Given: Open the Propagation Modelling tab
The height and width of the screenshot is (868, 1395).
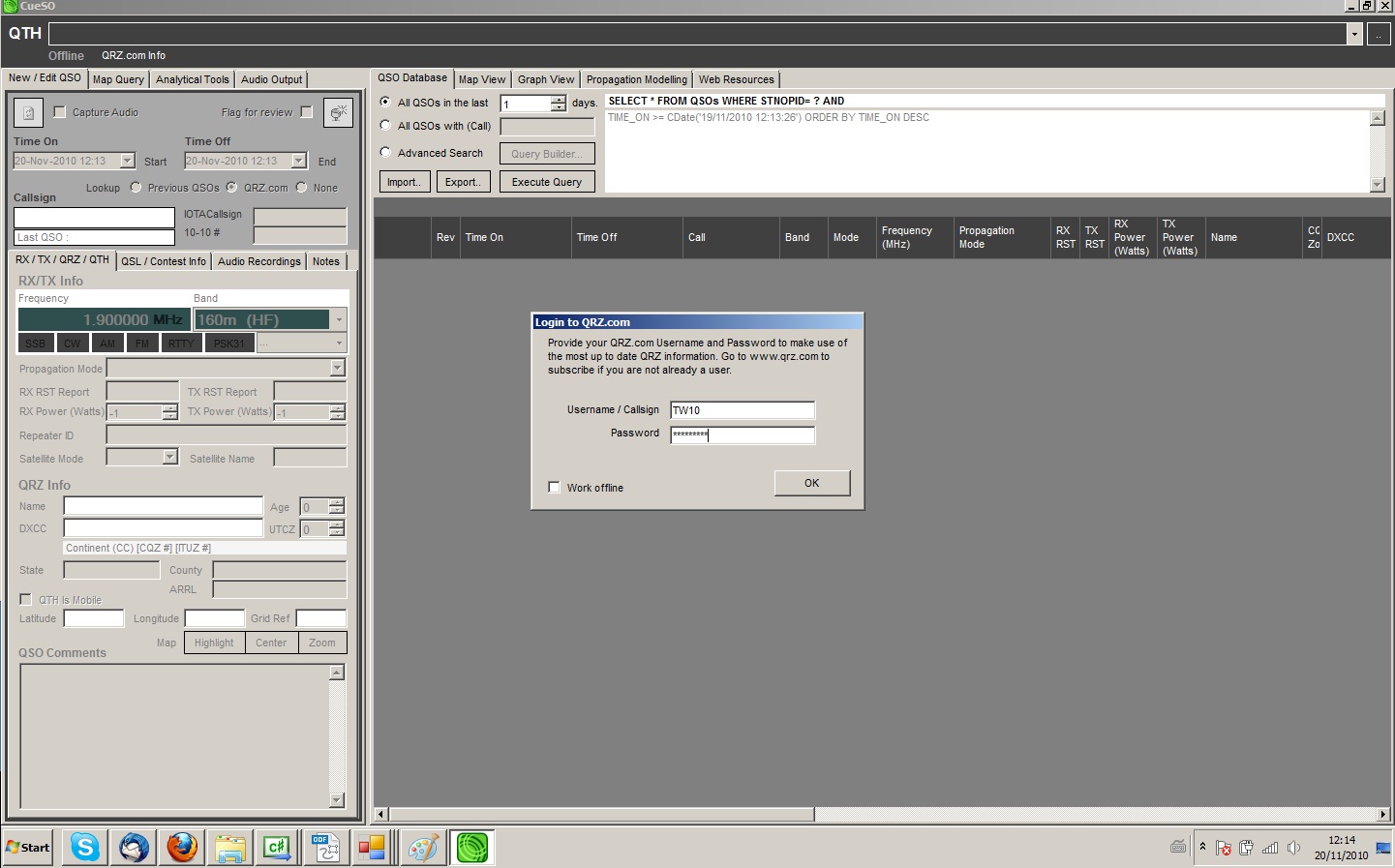Looking at the screenshot, I should tap(637, 79).
